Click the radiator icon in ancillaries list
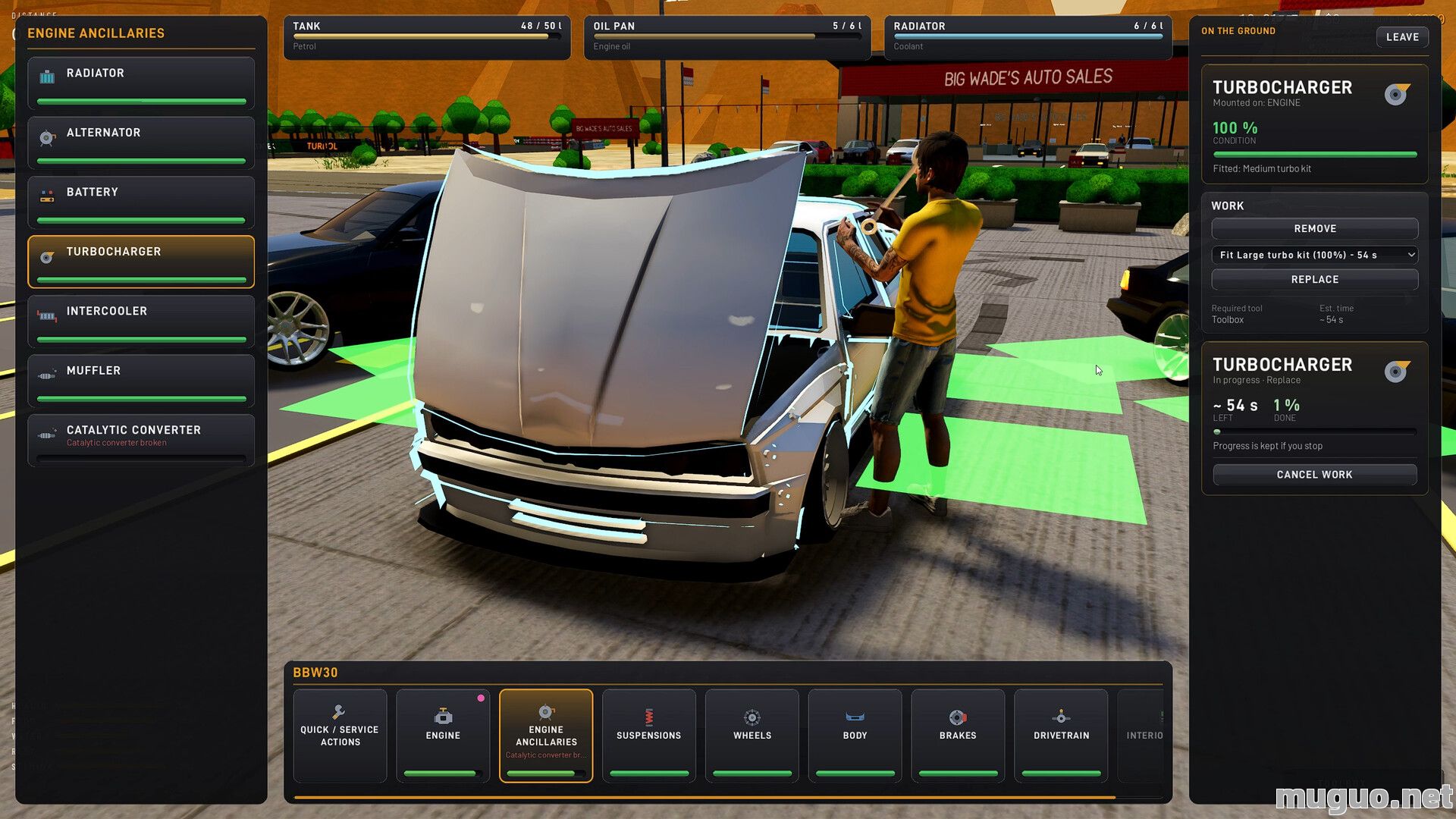 coord(47,77)
